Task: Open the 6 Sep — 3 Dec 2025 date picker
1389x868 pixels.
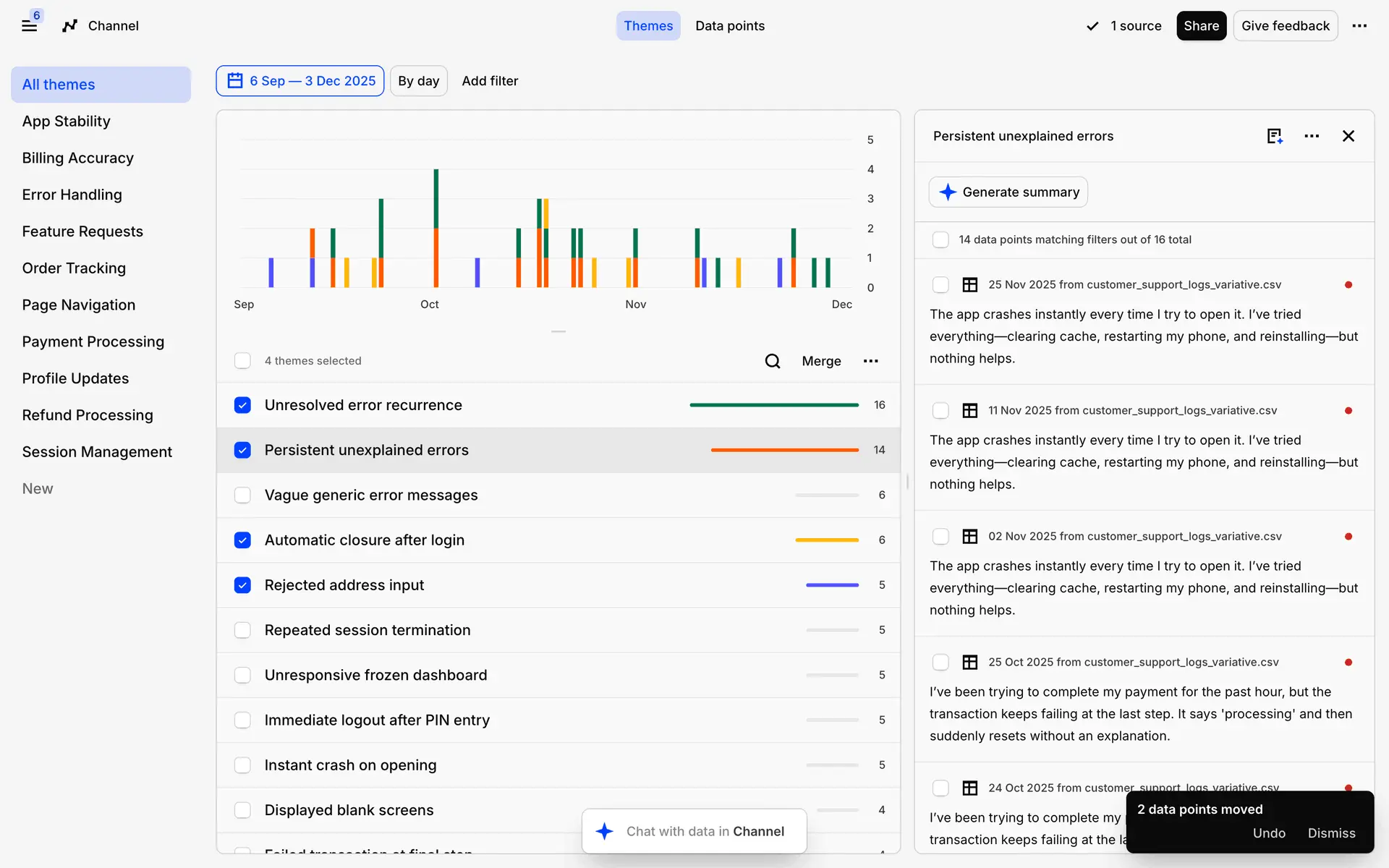Action: pos(300,81)
